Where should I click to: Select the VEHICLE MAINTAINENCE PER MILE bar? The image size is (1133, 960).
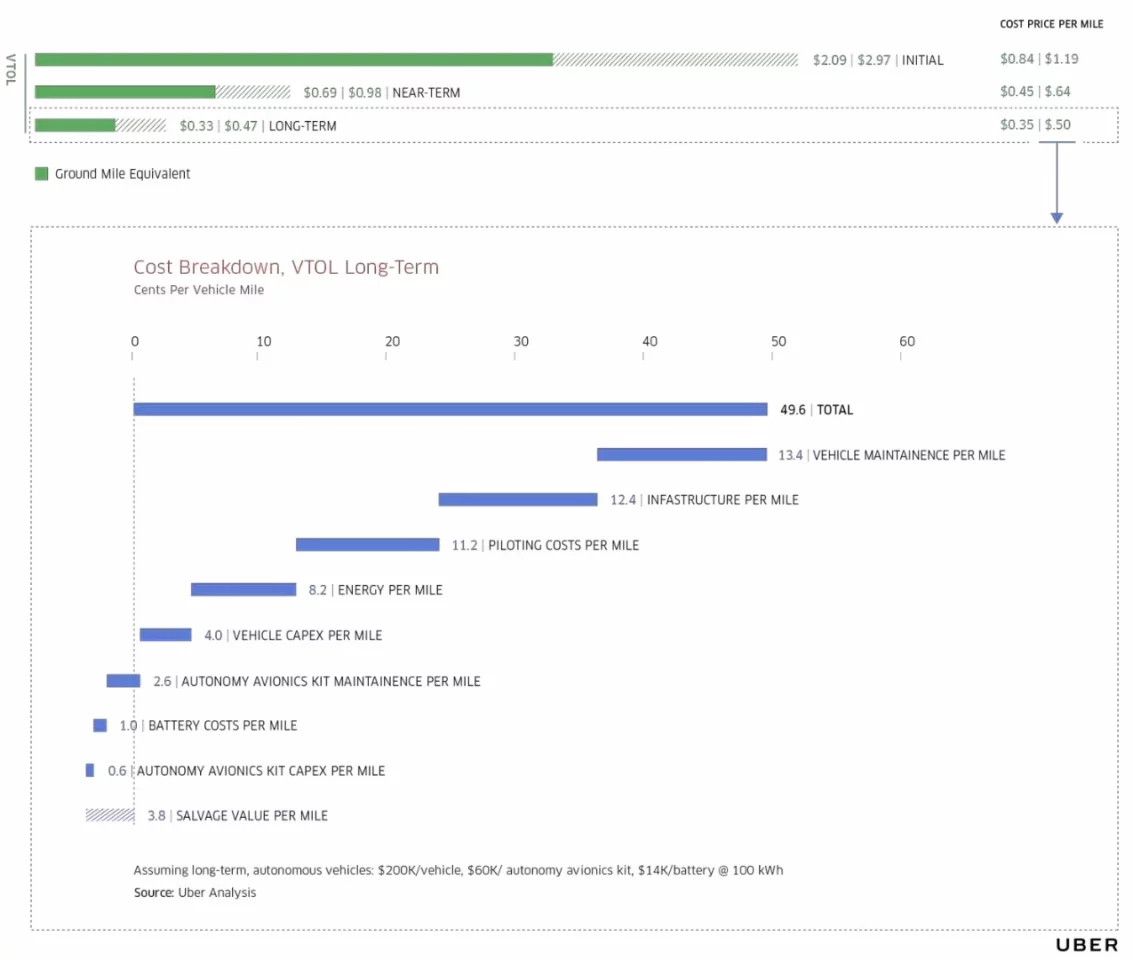[x=680, y=454]
